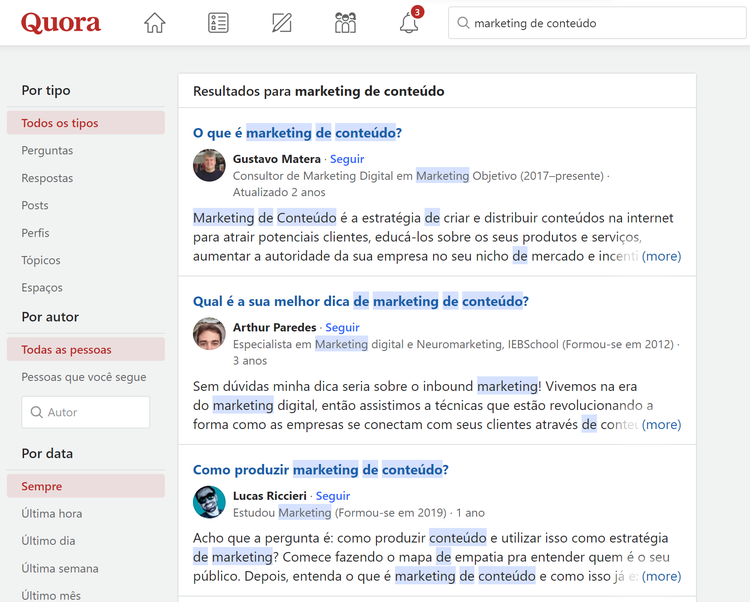Image resolution: width=750 pixels, height=602 pixels.
Task: Filter results by Tópicos
Action: point(41,260)
